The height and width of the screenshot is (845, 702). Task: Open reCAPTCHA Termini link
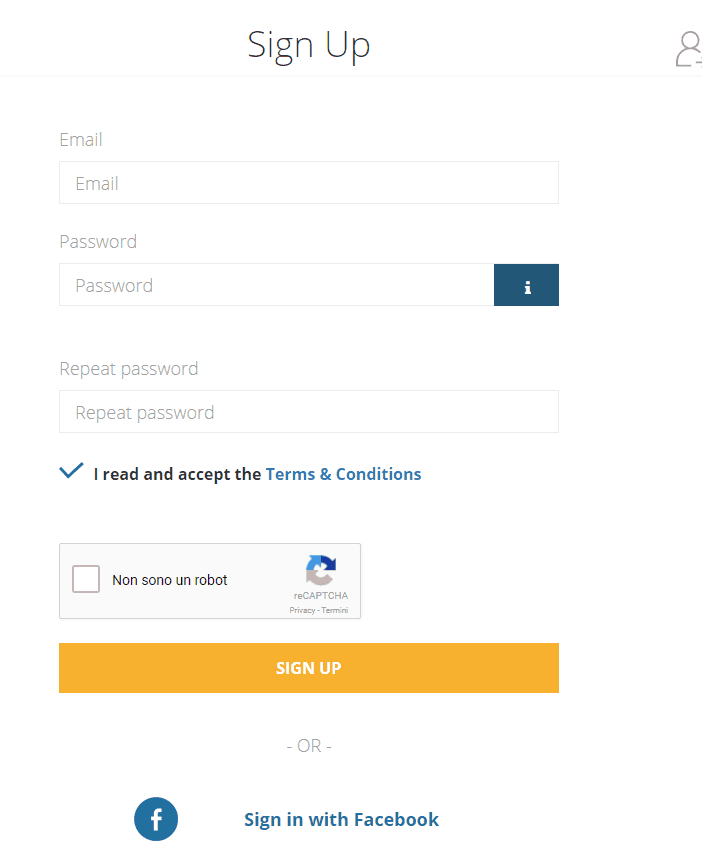[x=335, y=610]
